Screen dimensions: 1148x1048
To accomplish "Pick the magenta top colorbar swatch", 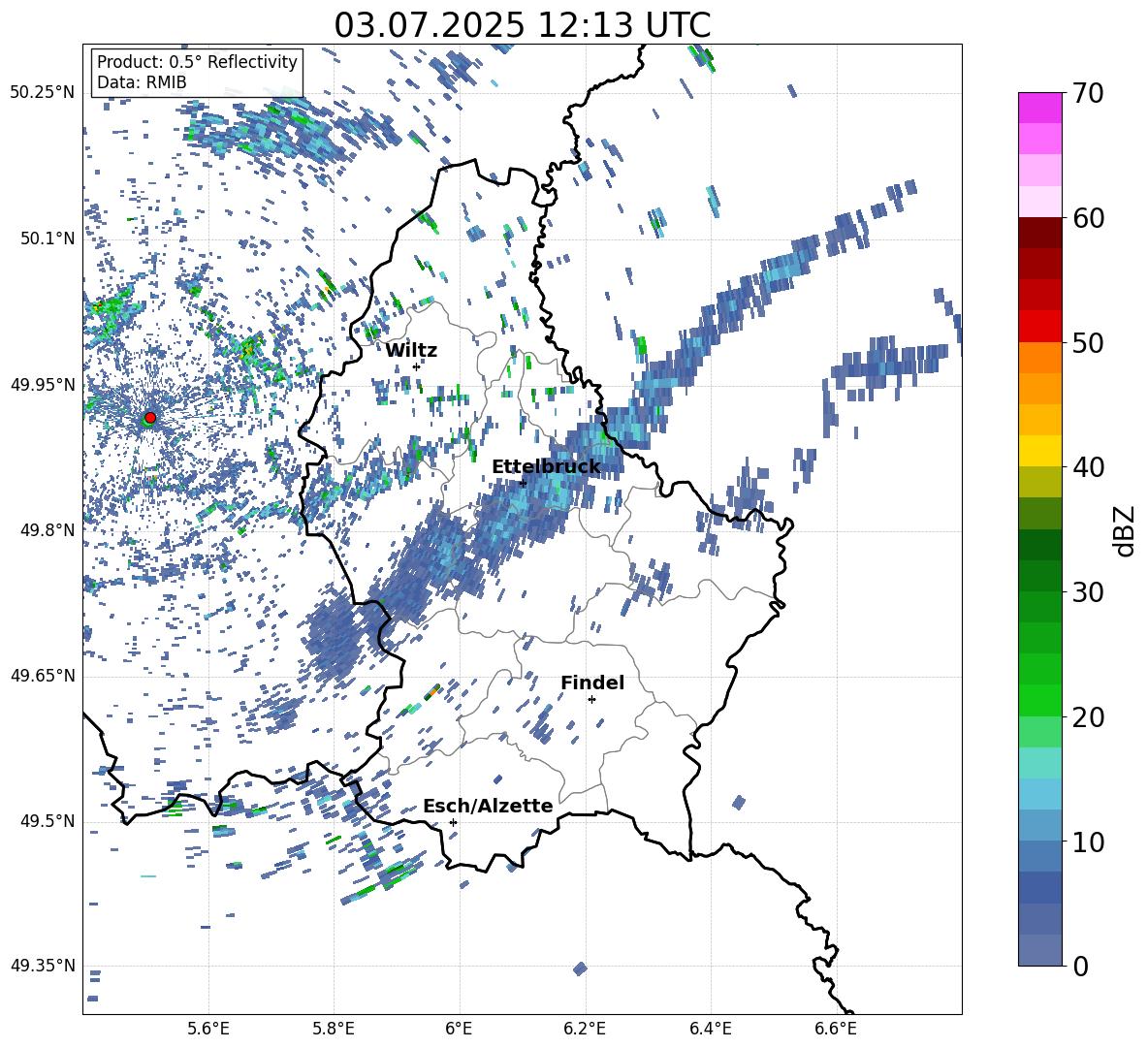I will point(1039,108).
